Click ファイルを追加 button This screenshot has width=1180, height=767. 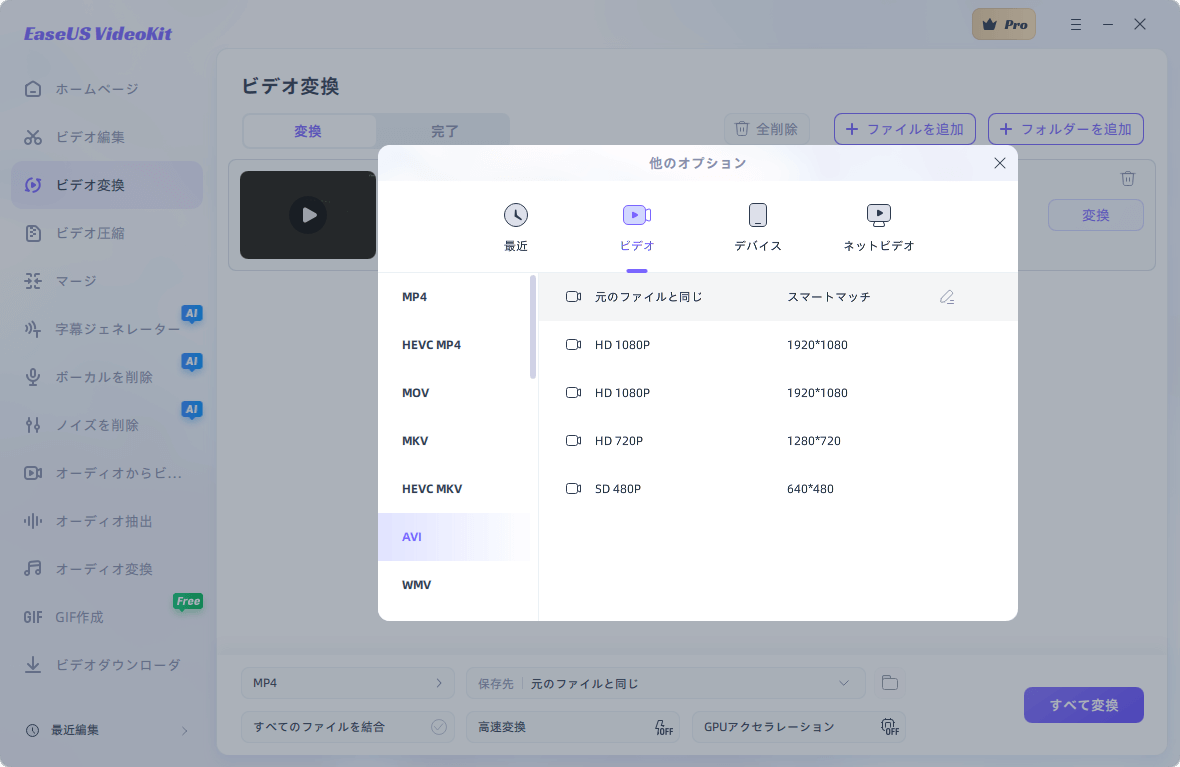click(905, 129)
